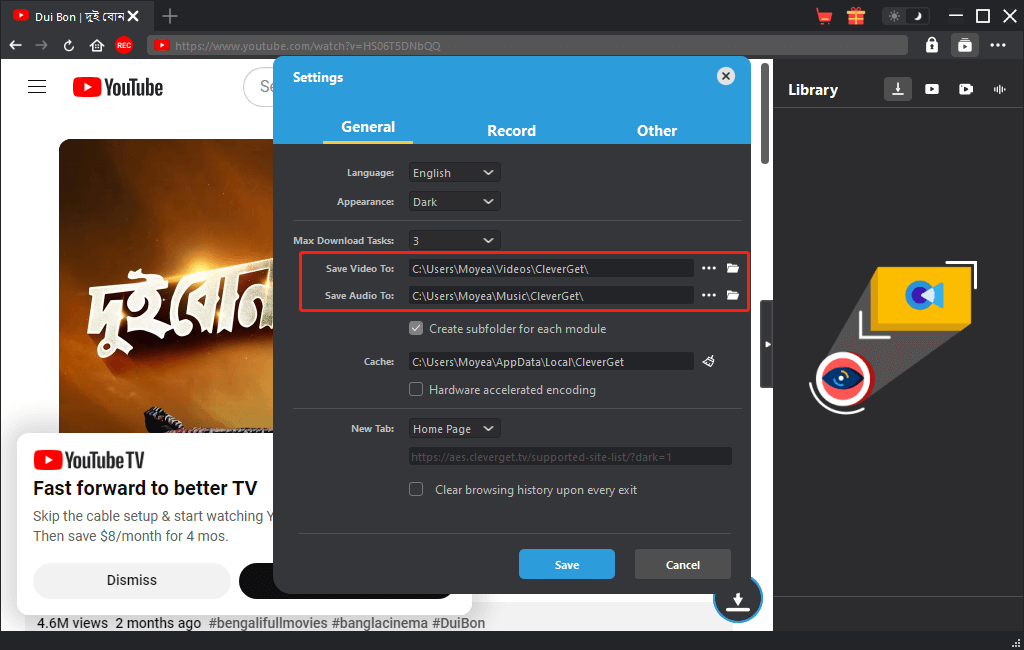Click the padlock icon in toolbar

tap(932, 45)
